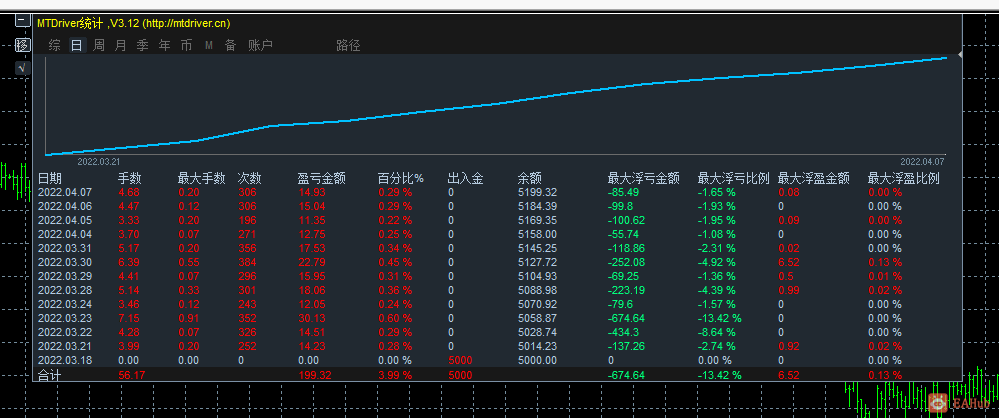This screenshot has width=999, height=418.
Task: Toggle the √ checkmark button
Action: [22, 68]
